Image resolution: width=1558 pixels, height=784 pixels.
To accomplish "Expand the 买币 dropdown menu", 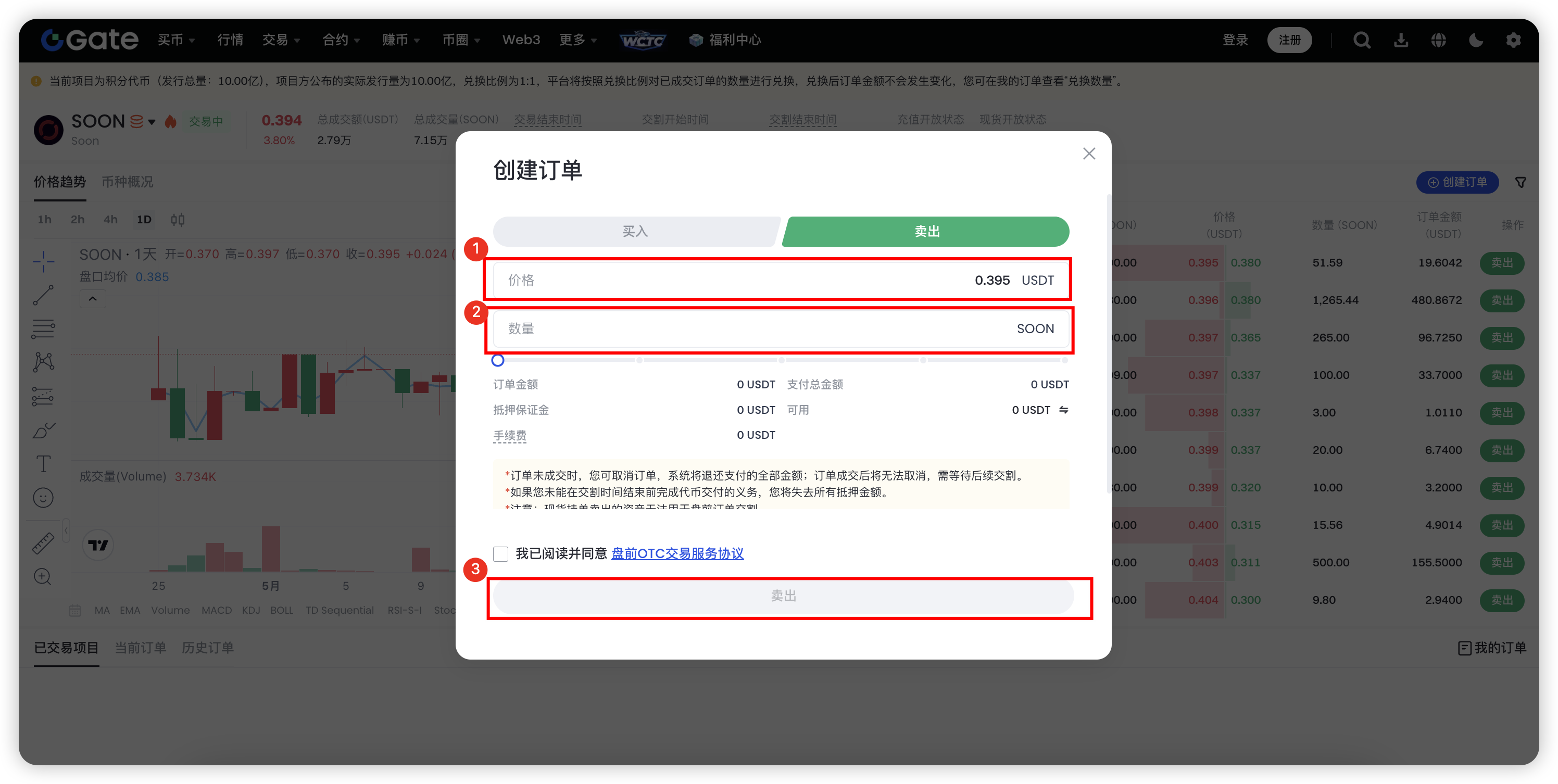I will (176, 40).
